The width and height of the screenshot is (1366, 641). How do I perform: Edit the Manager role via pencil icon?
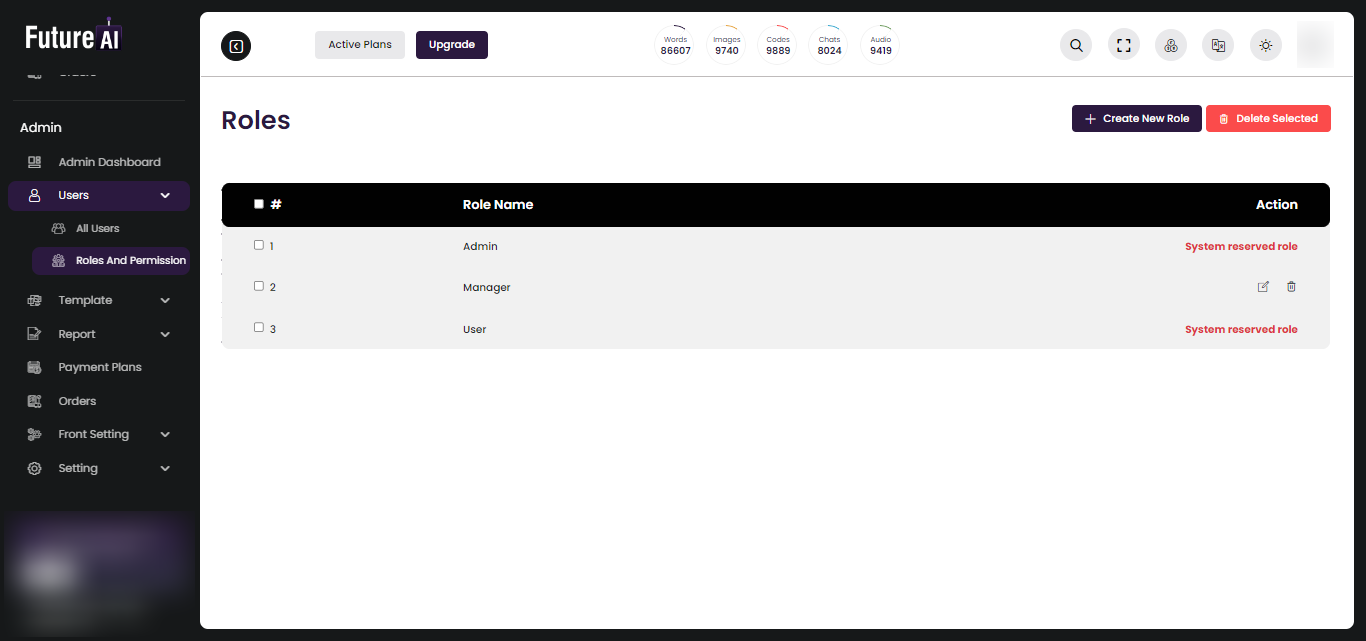(1263, 287)
